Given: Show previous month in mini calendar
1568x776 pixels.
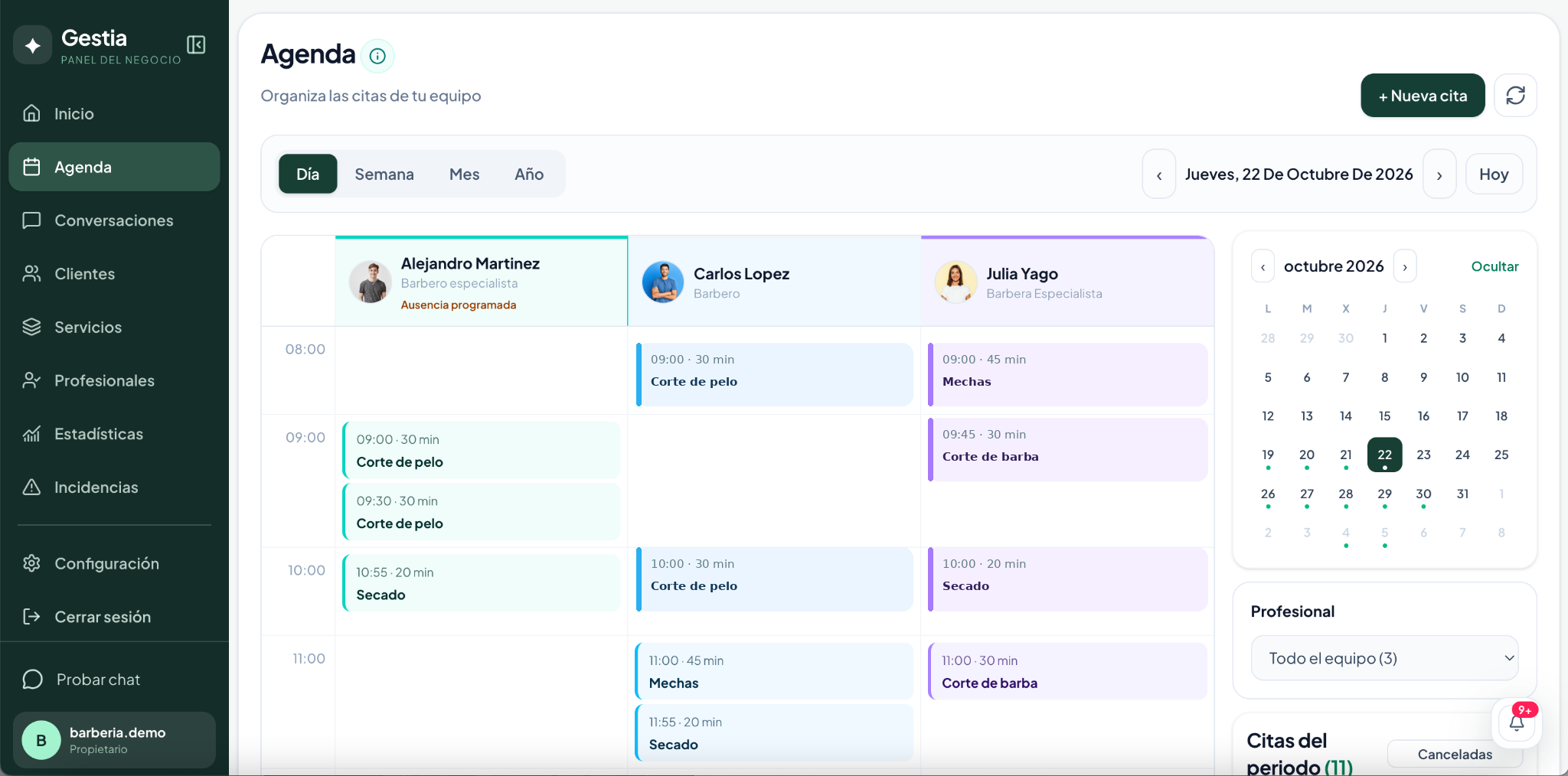Looking at the screenshot, I should (1263, 266).
